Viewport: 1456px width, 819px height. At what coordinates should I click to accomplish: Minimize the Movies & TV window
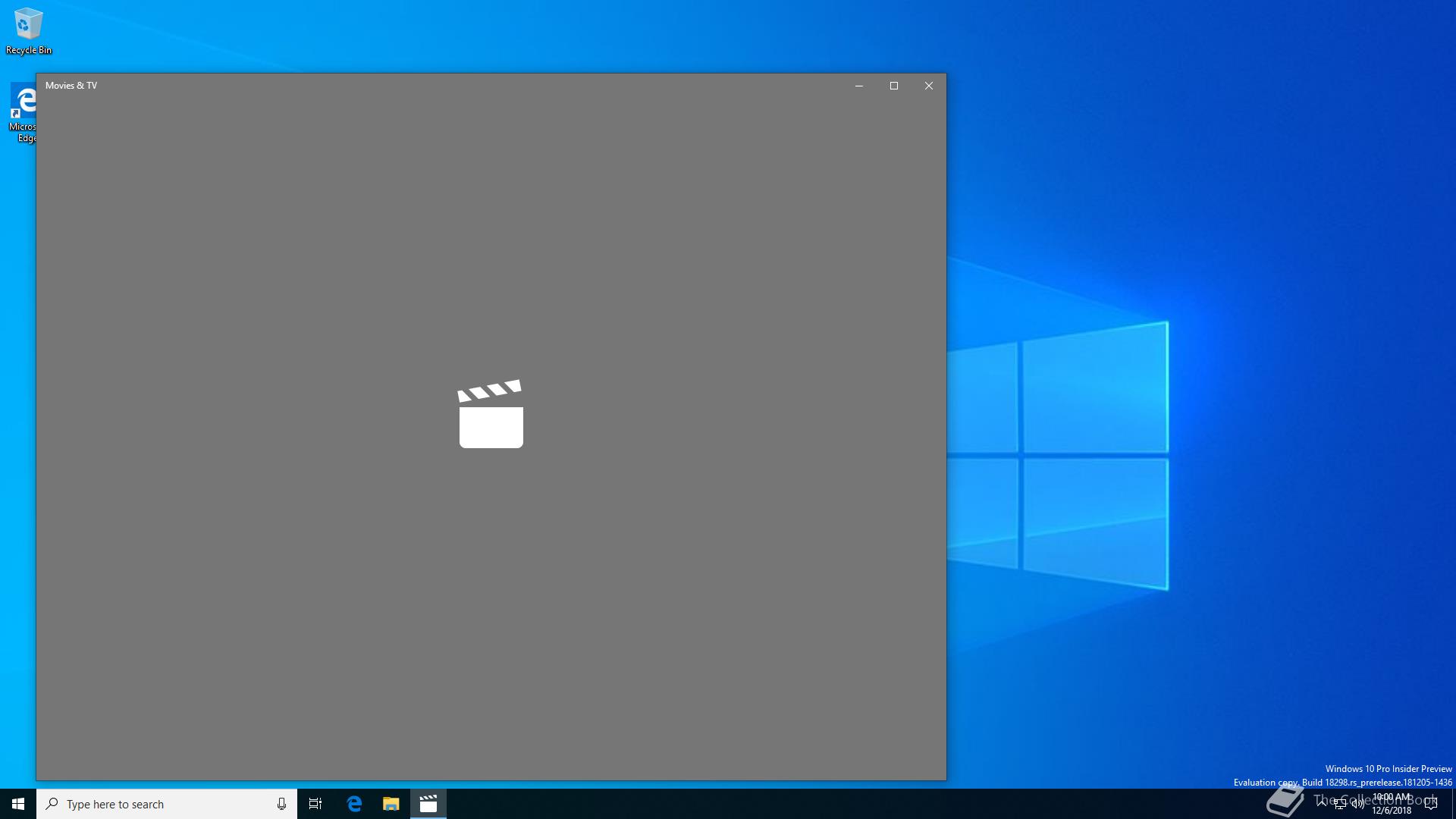[859, 86]
